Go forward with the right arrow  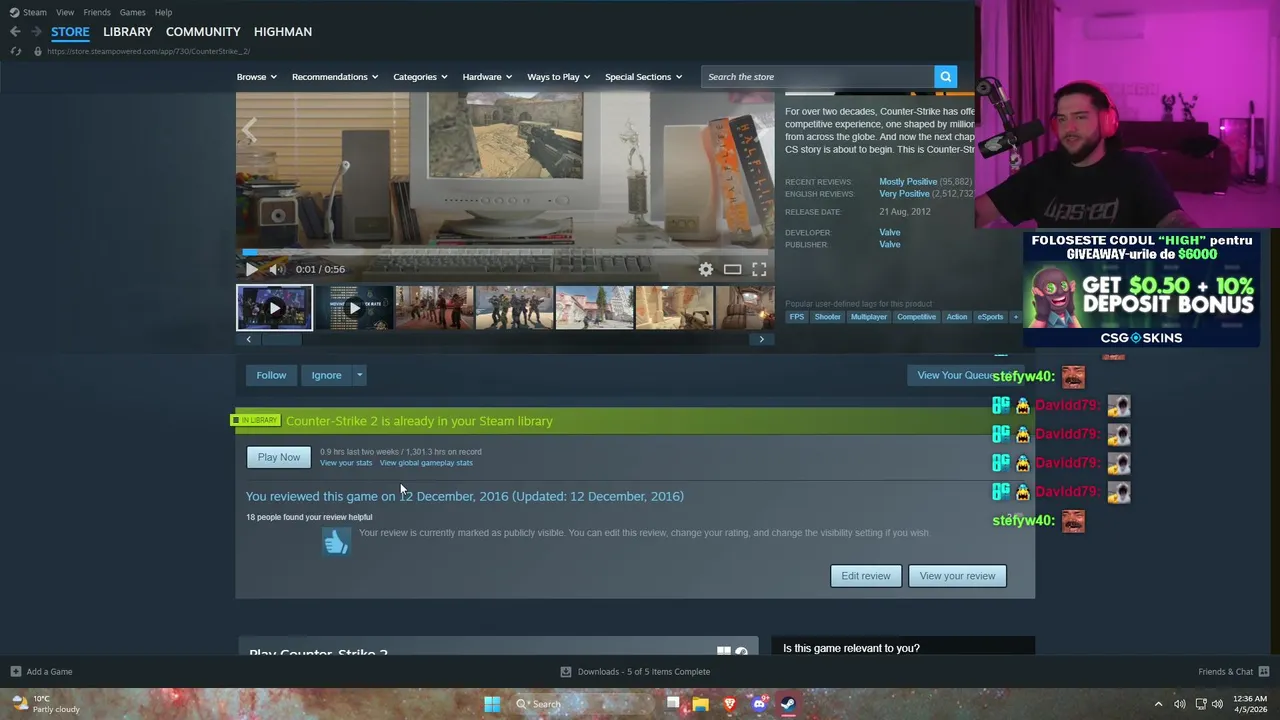(36, 31)
